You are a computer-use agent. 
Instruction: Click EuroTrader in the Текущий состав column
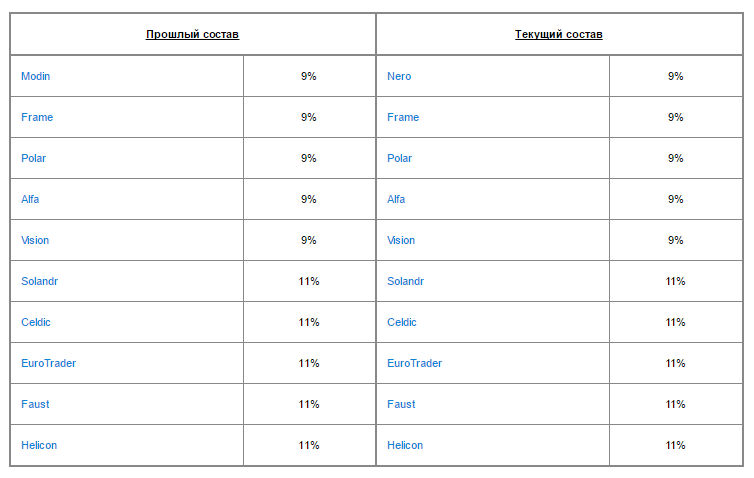click(x=414, y=363)
